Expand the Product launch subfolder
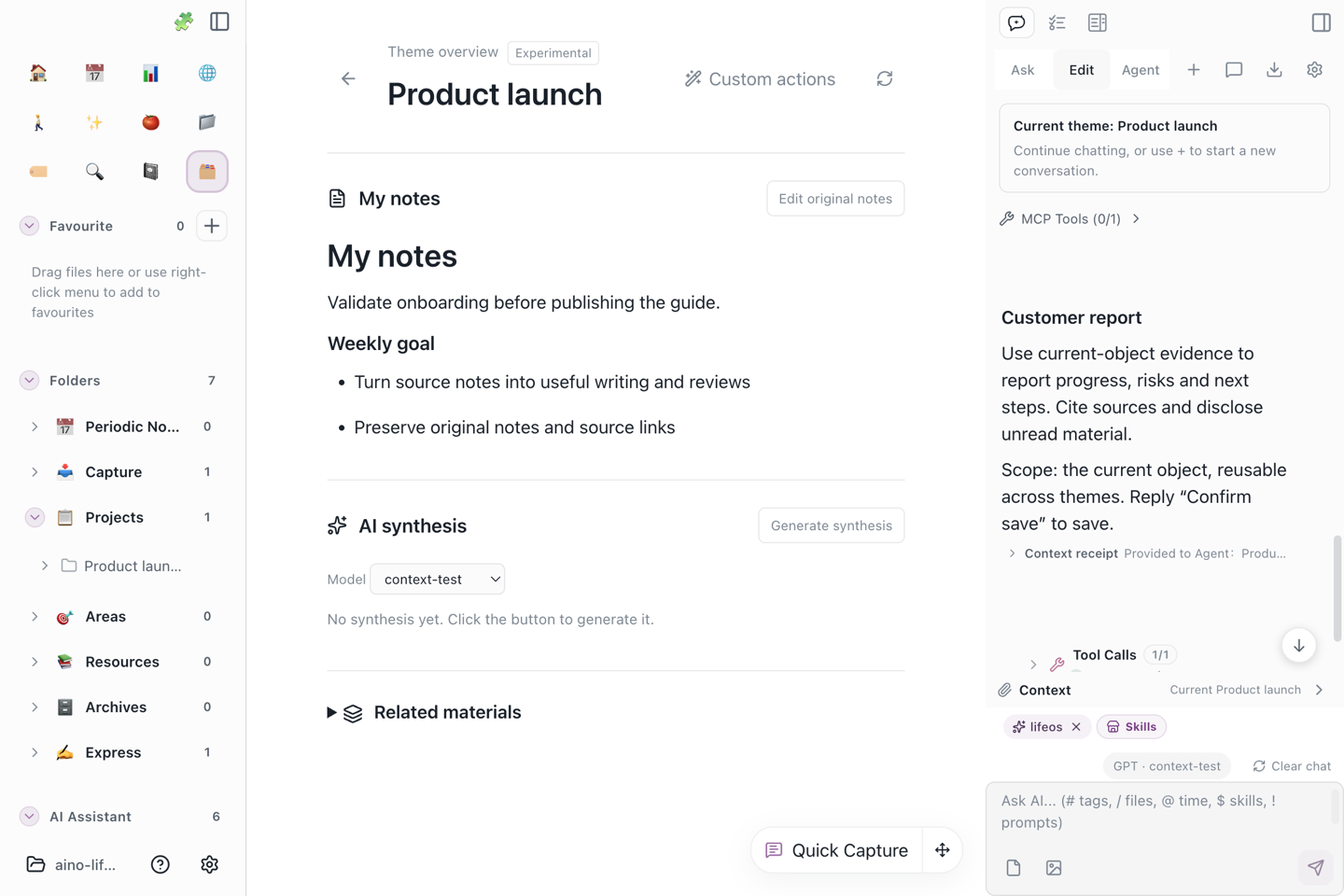Image resolution: width=1344 pixels, height=896 pixels. coord(45,566)
